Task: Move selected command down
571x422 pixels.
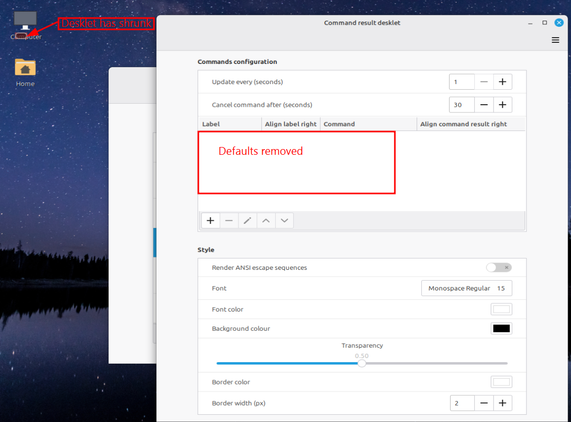Action: click(284, 221)
